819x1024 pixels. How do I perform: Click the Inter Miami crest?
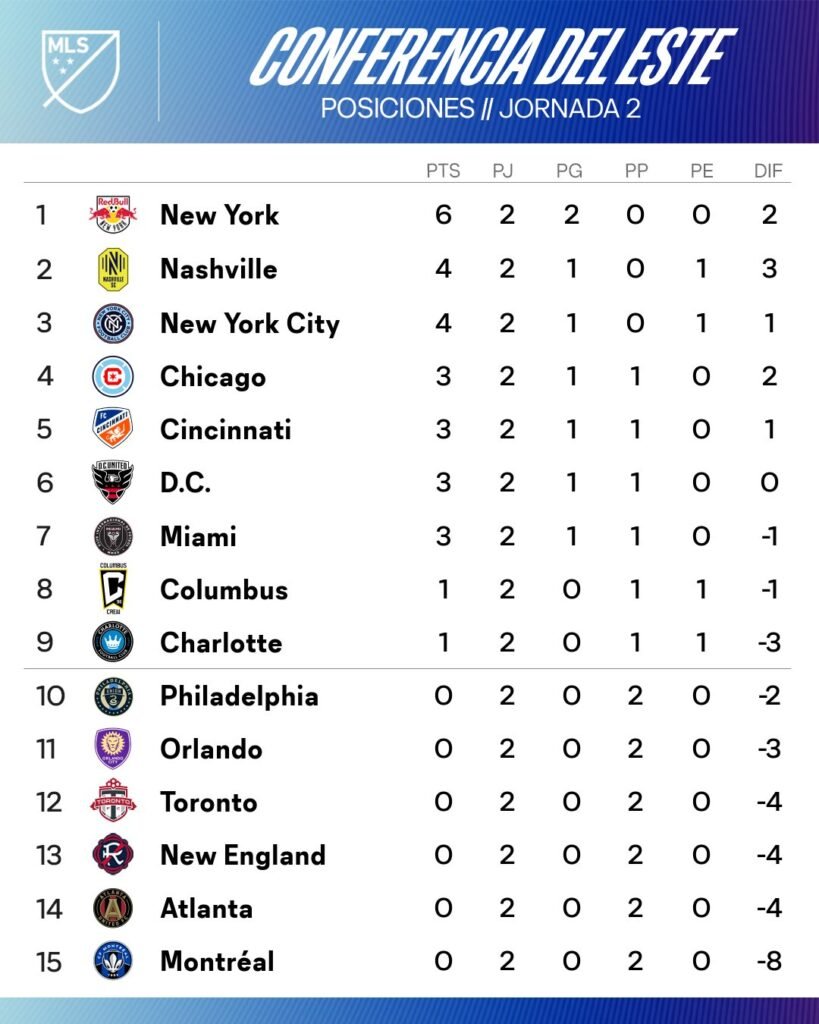[113, 536]
